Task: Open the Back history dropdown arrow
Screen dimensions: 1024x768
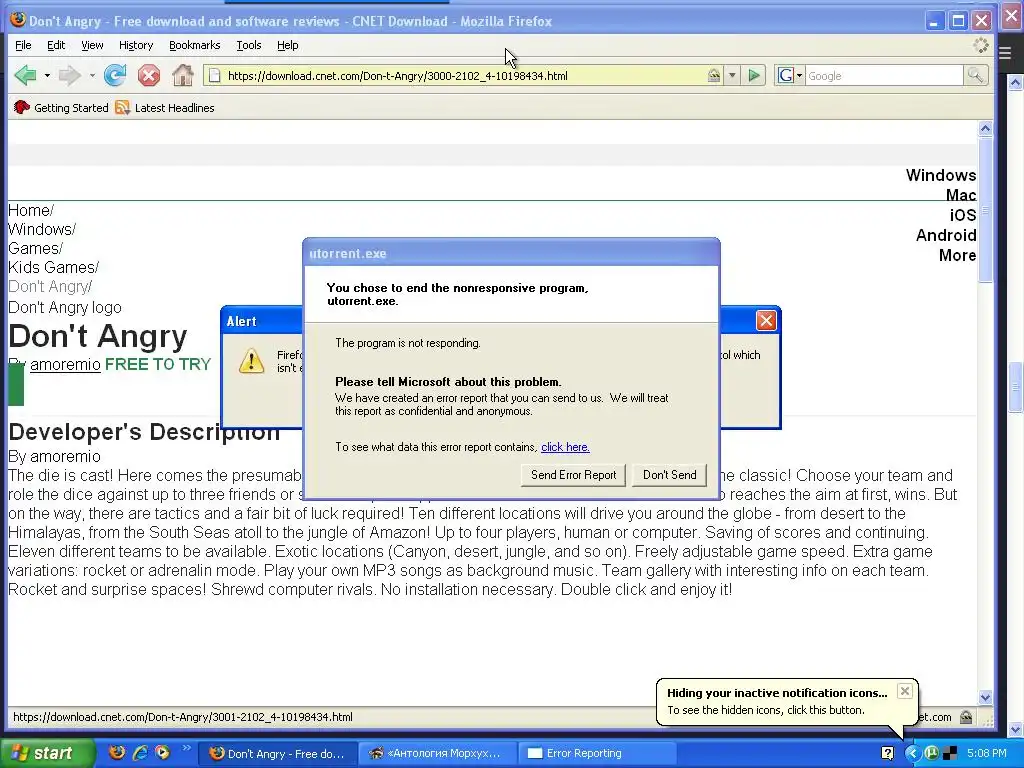Action: tap(47, 76)
